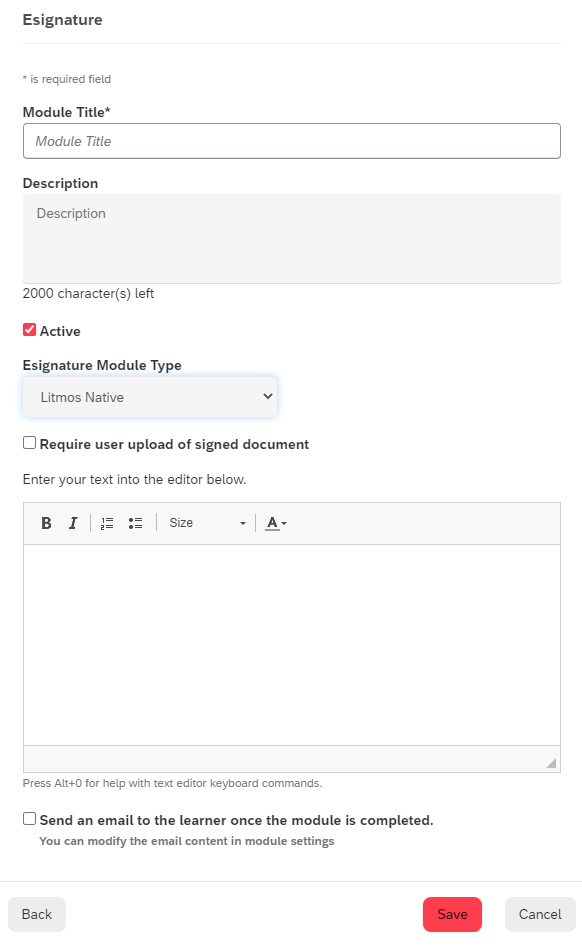Open the text color picker
The image size is (582, 946).
276,523
